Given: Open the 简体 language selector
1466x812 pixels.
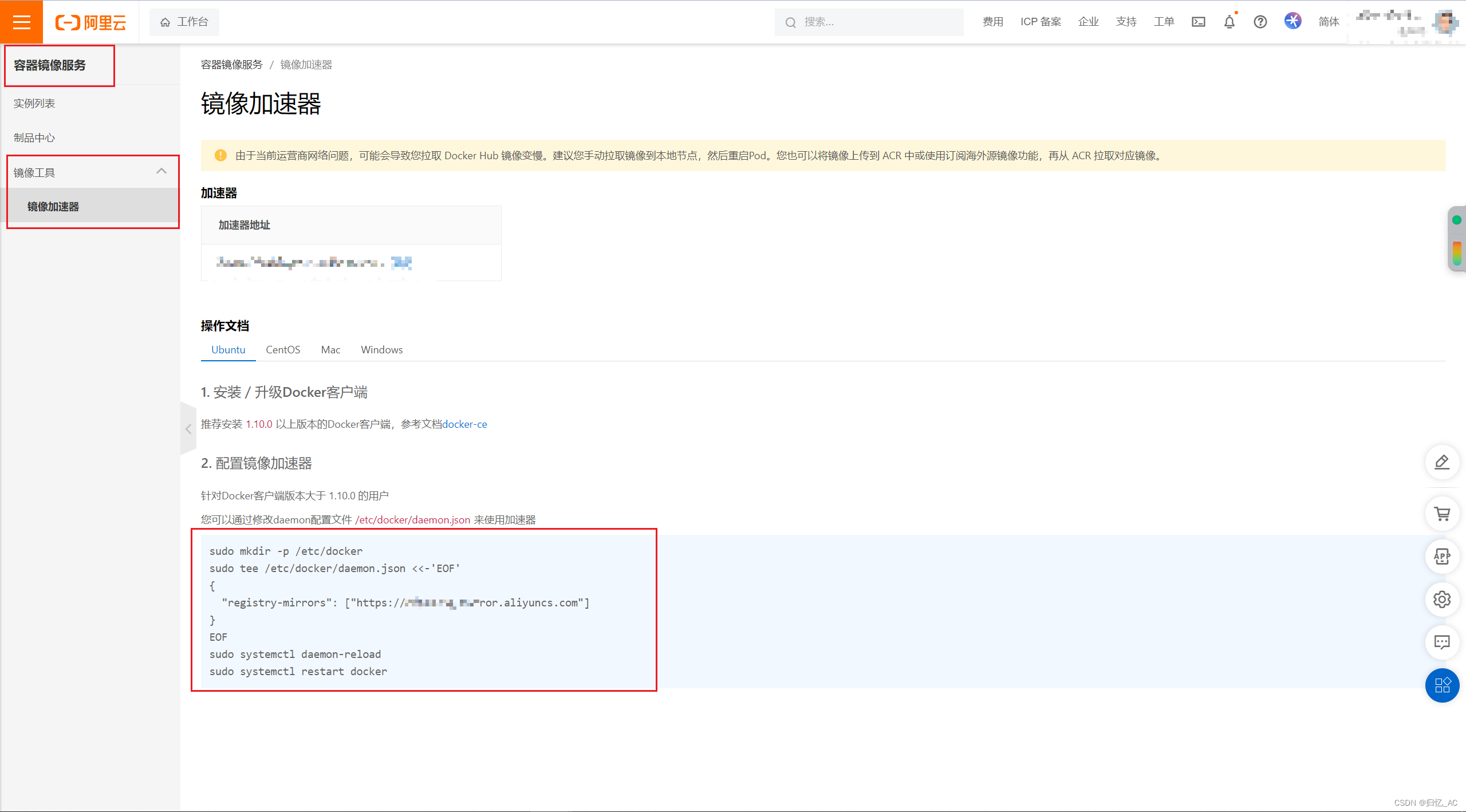Looking at the screenshot, I should pos(1329,22).
